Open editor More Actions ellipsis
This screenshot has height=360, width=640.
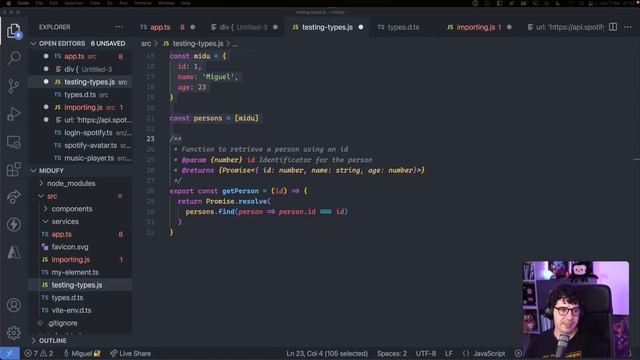(628, 27)
